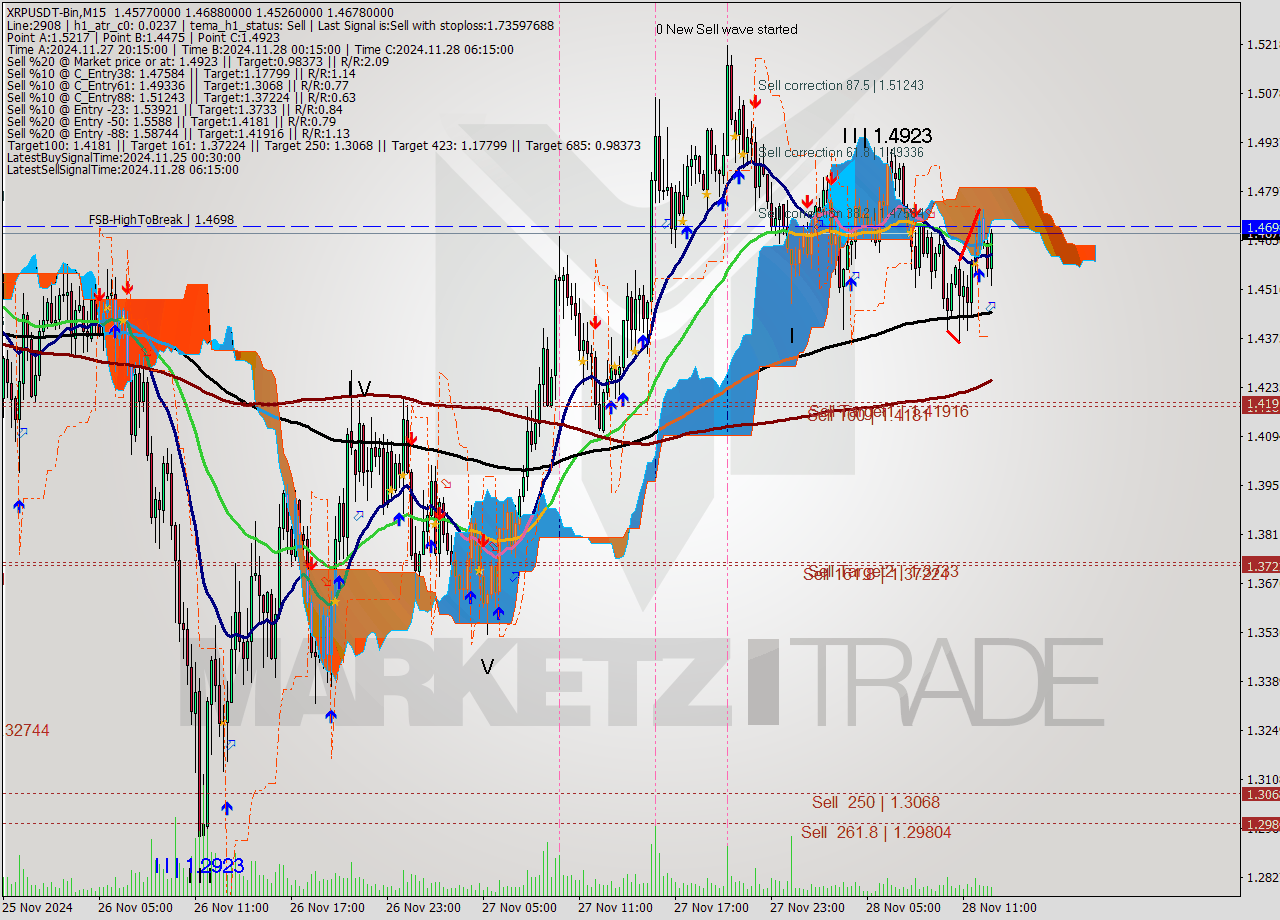The height and width of the screenshot is (920, 1280).
Task: Click the 'Sell %10 @ C_Entry88: 1.51243' line
Action: click(181, 97)
